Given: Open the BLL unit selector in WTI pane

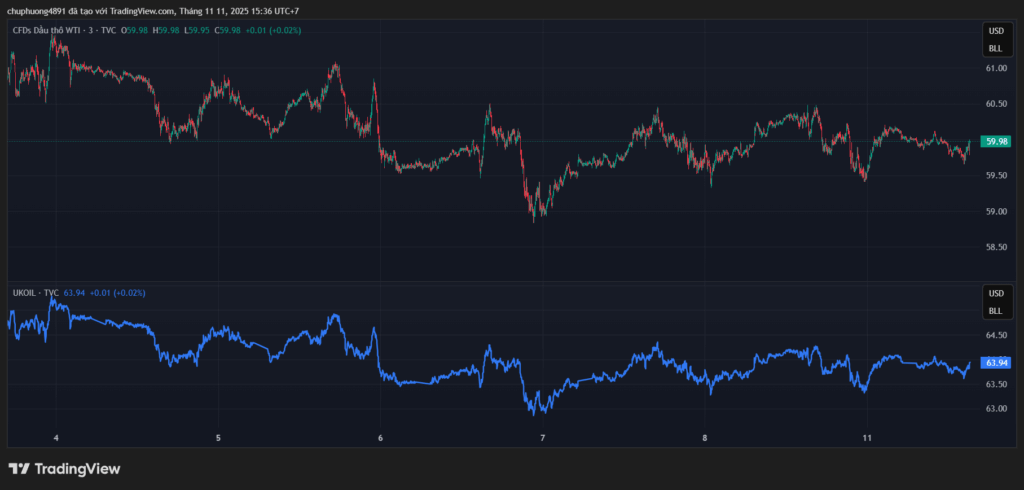Looking at the screenshot, I should point(995,48).
